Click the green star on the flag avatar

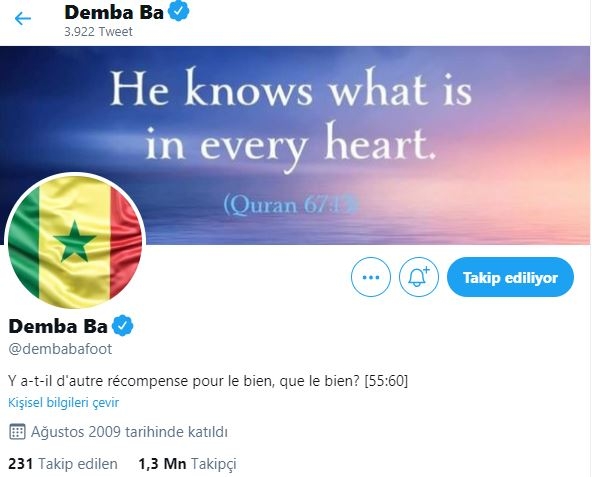coord(74,242)
